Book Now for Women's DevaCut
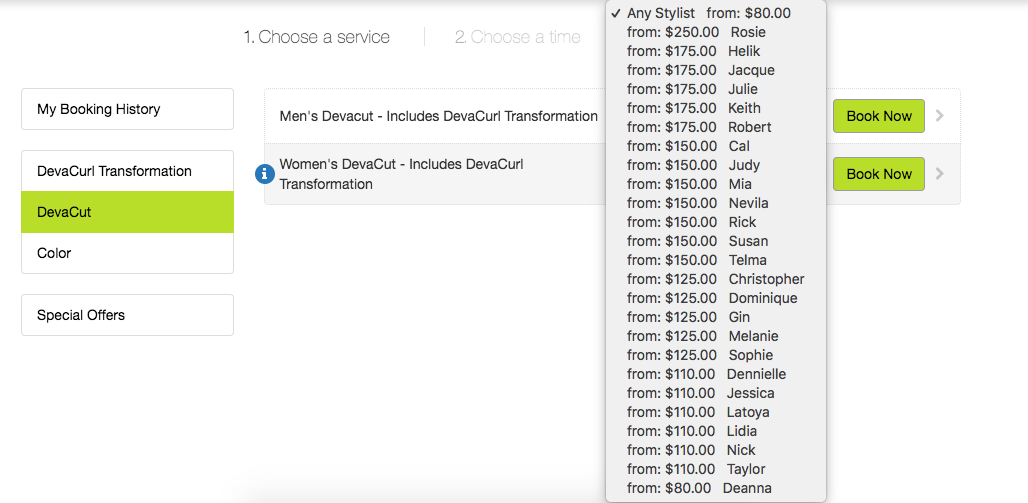Screen dimensions: 1028x503 pyautogui.click(x=879, y=174)
